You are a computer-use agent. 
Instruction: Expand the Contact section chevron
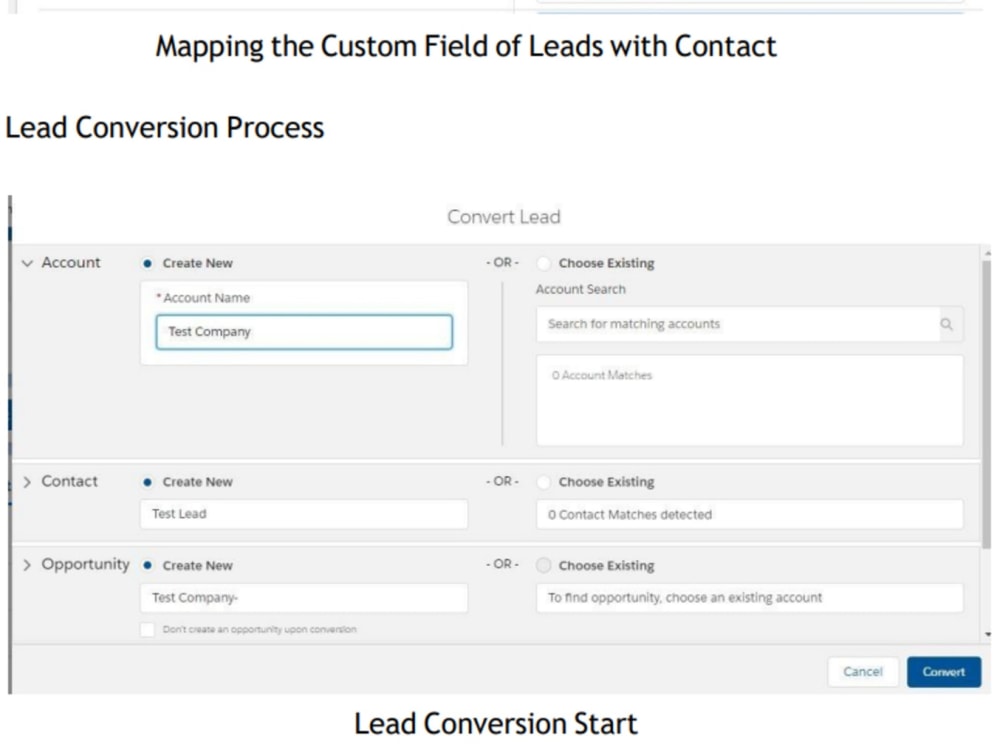click(27, 482)
